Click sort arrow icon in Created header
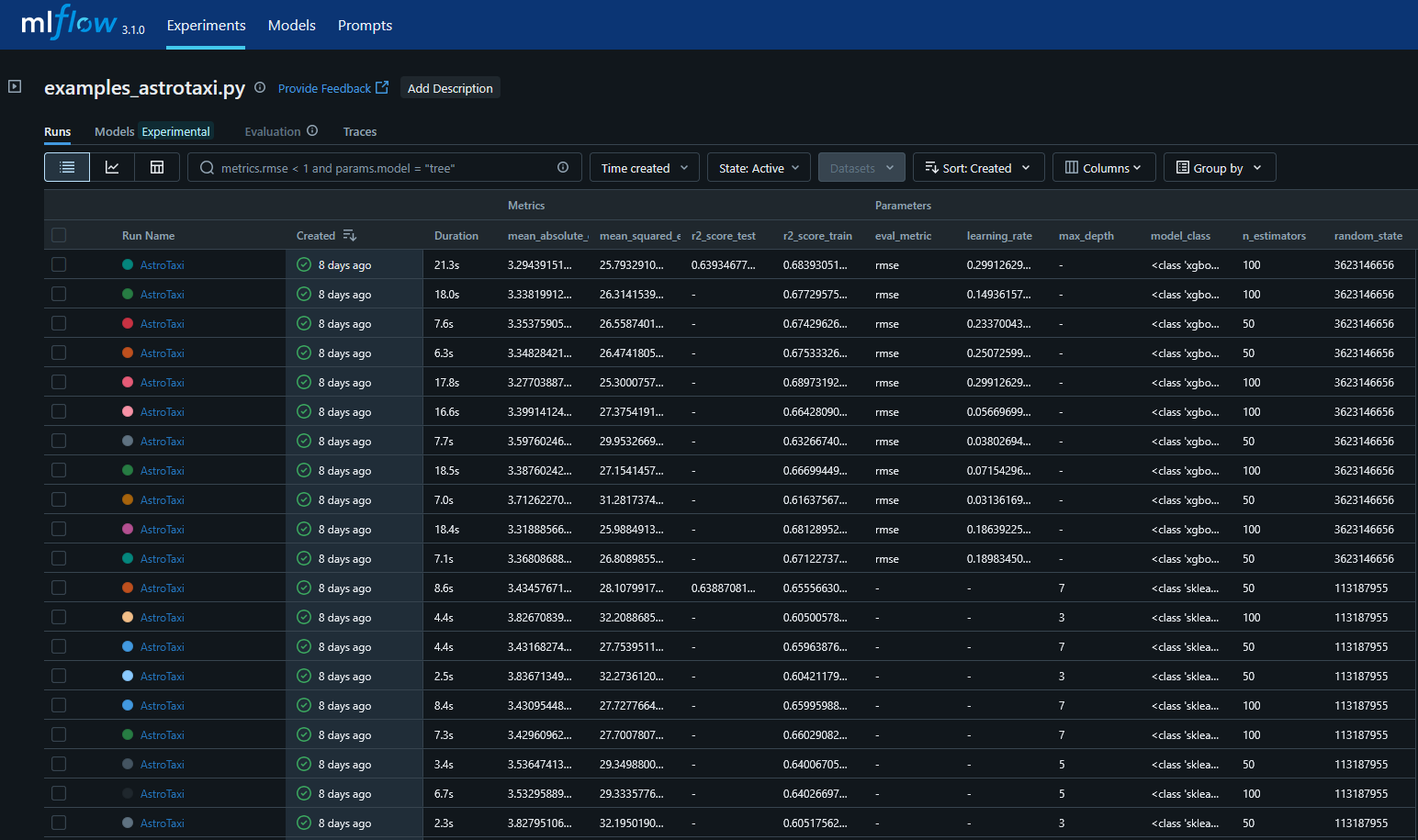The width and height of the screenshot is (1418, 840). coord(350,236)
